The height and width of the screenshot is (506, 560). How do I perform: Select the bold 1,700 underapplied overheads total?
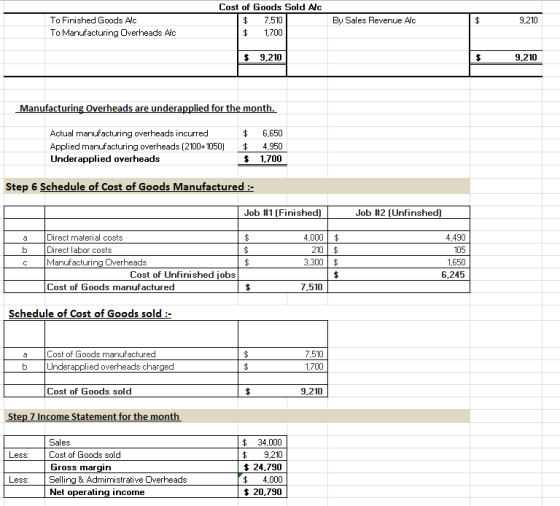click(x=271, y=159)
